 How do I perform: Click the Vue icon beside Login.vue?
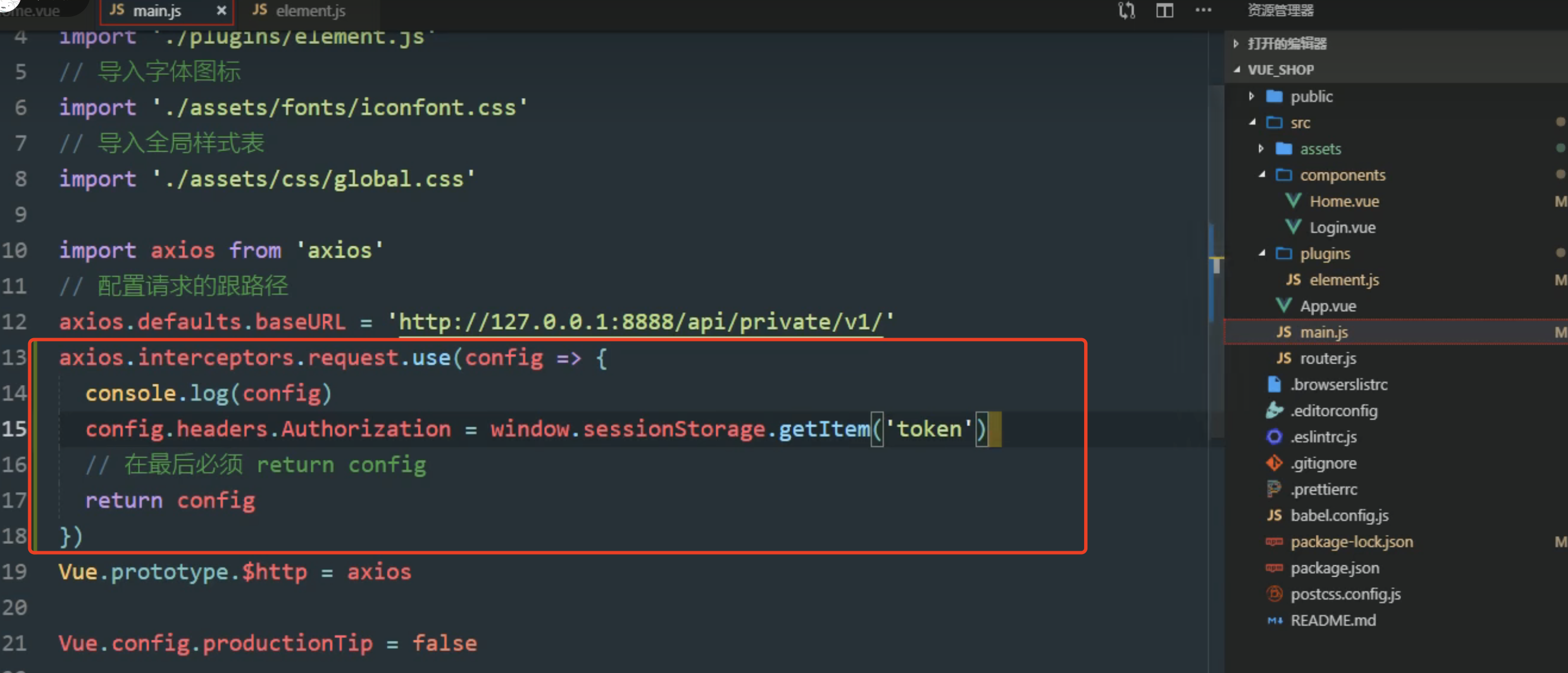[x=1293, y=227]
